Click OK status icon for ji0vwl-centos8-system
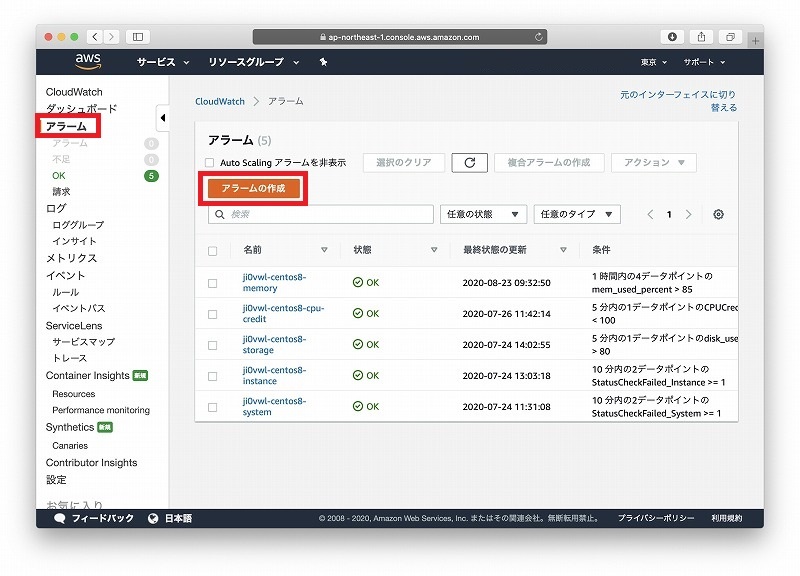This screenshot has width=800, height=576. pyautogui.click(x=358, y=406)
